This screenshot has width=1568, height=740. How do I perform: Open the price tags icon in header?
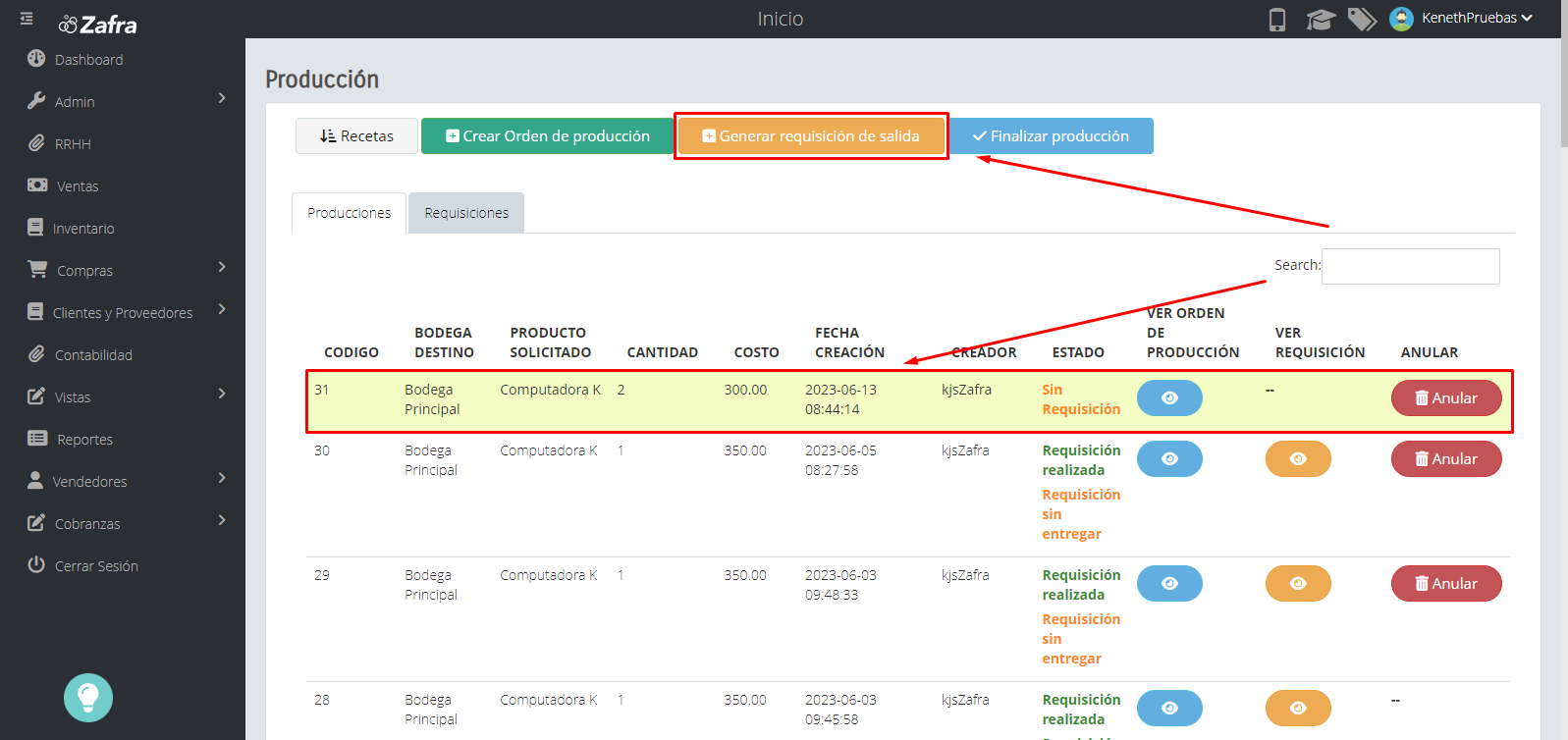(1362, 20)
